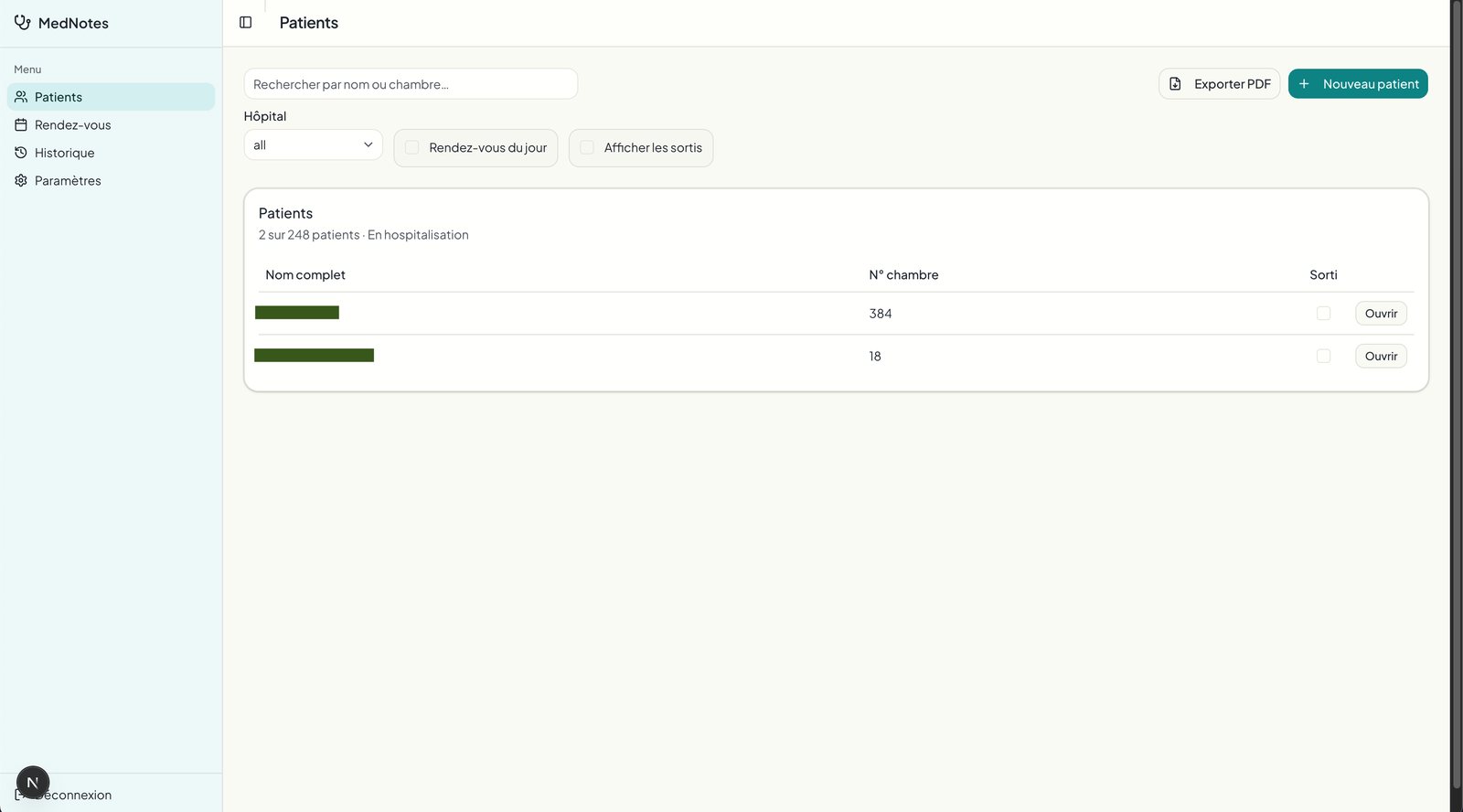Screen dimensions: 1463x812
Task: Click the round N avatar badge
Action: coord(33,783)
